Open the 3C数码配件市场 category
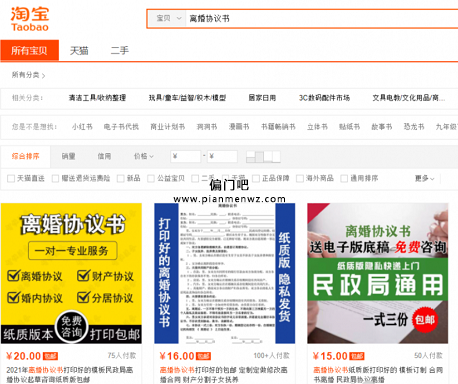 point(324,98)
